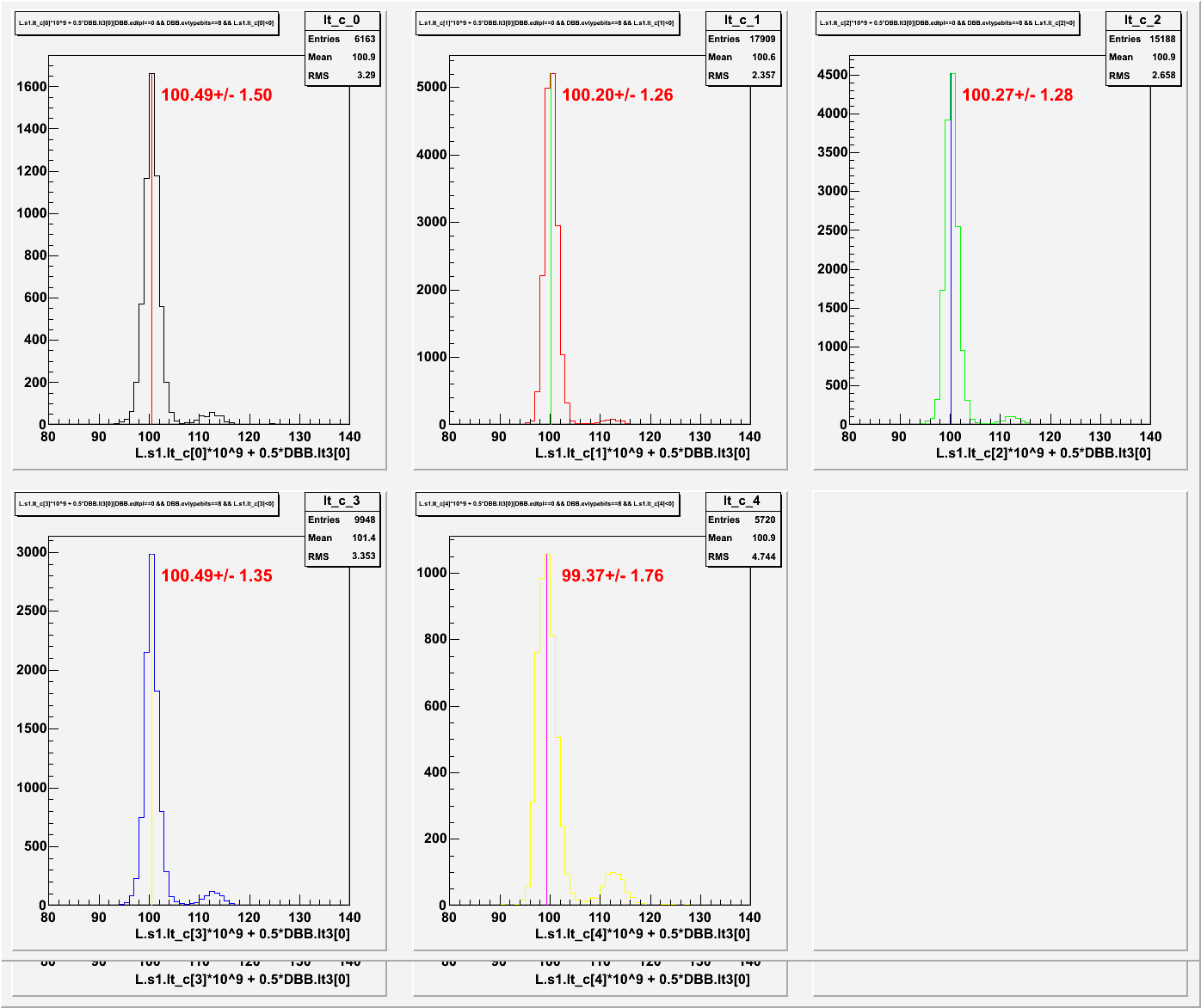This screenshot has width=1201, height=1008.
Task: Click Entries 5720 in lt_c_4 stats
Action: (x=742, y=519)
